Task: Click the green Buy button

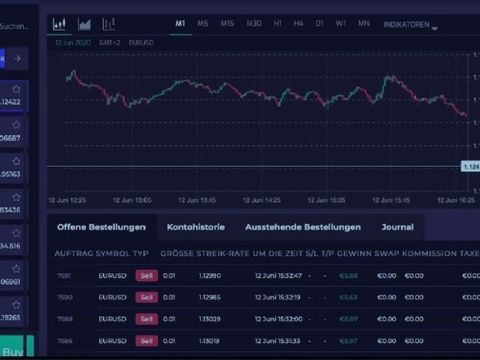Action: (12, 347)
